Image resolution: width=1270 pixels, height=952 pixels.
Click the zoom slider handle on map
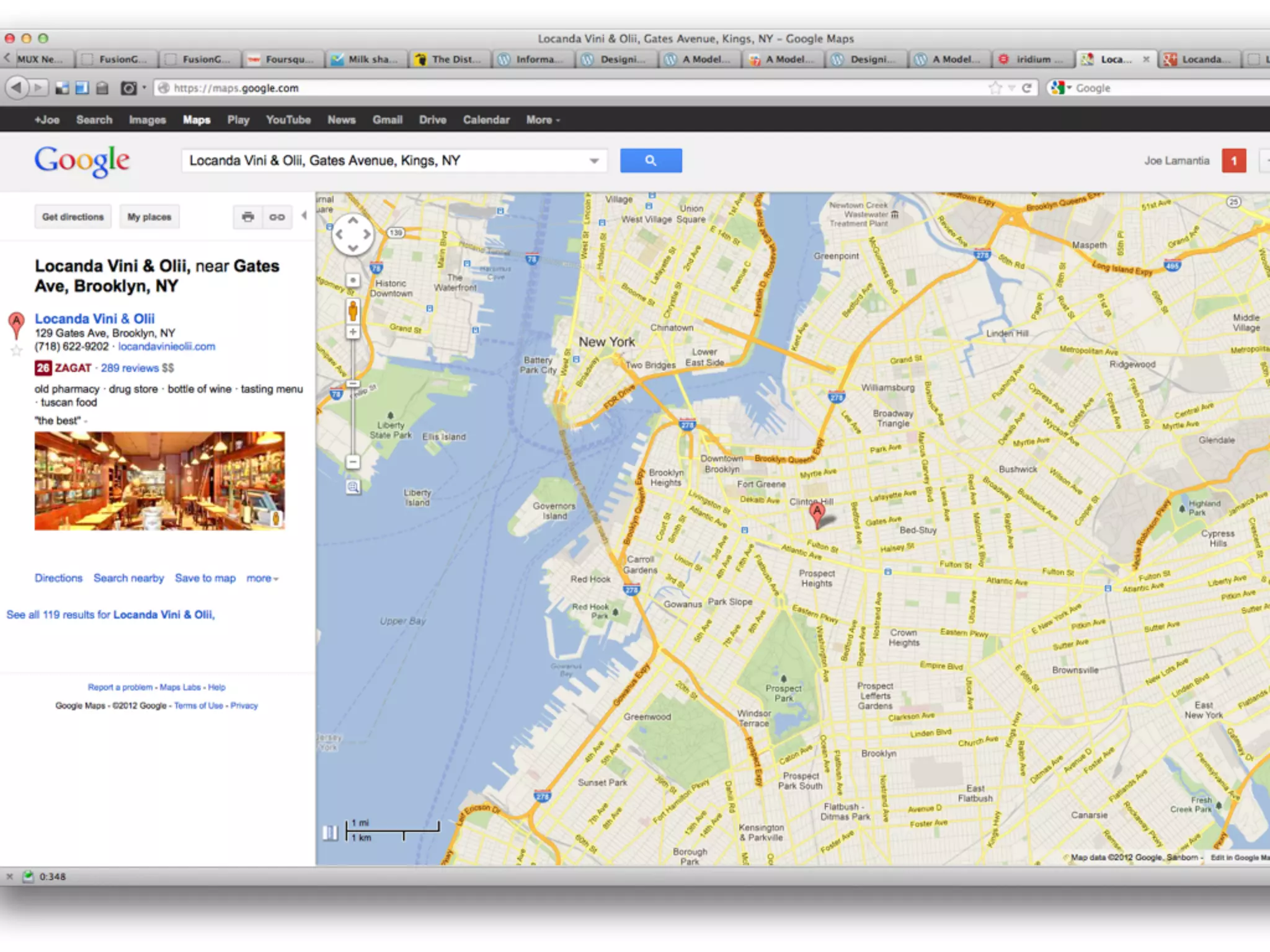(x=353, y=384)
